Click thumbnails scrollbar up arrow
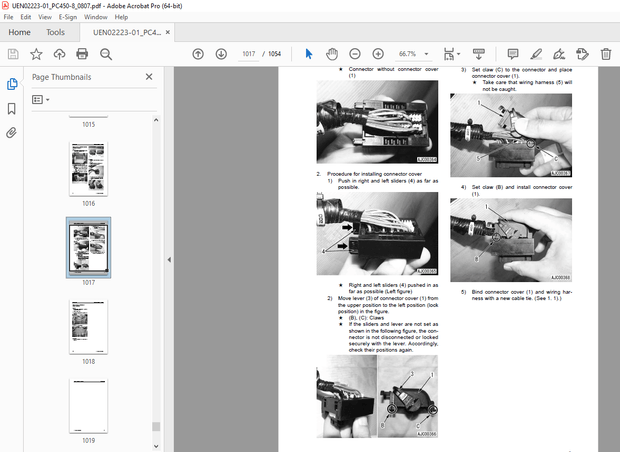Screen dimensions: 620x452 point(156,120)
